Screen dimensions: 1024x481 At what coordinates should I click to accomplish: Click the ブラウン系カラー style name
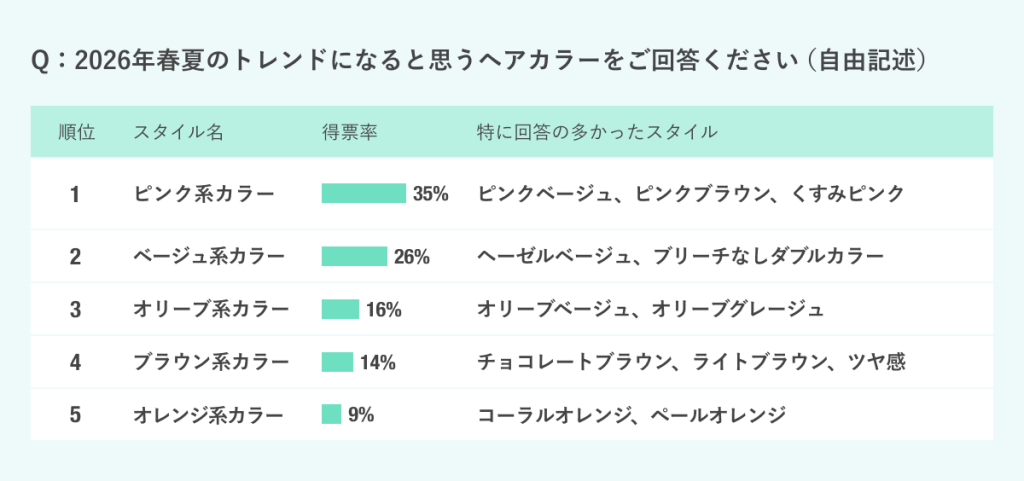211,362
